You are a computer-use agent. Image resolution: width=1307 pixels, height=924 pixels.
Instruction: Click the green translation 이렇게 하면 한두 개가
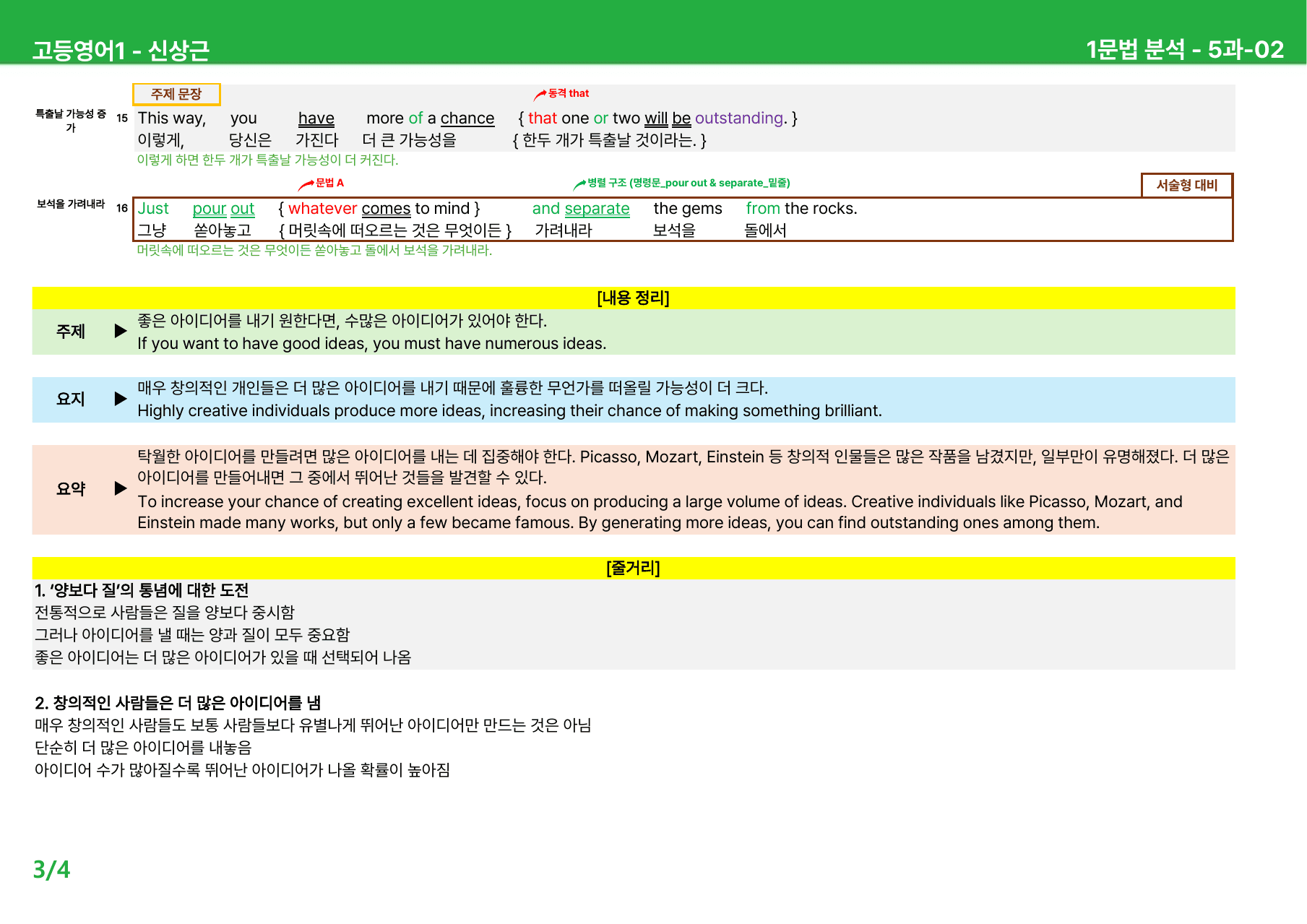[267, 160]
